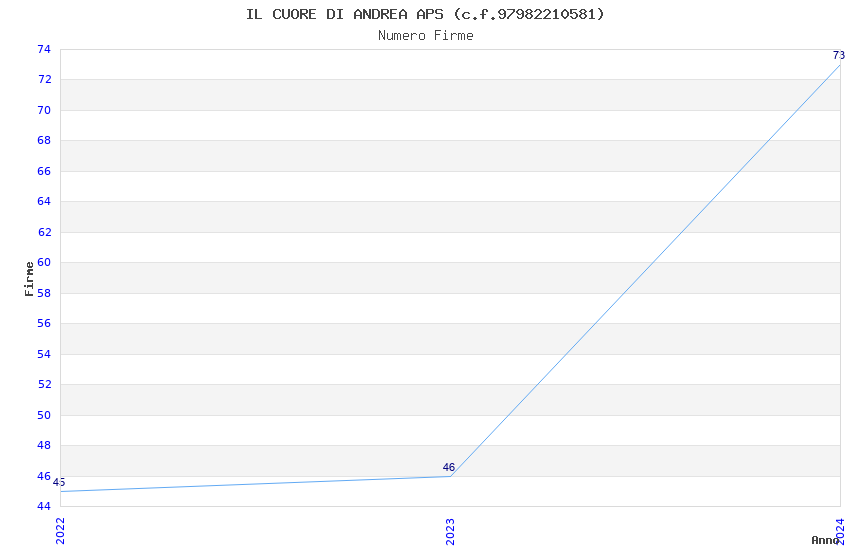This screenshot has width=850, height=550.
Task: Click the y-axis tick value 50
Action: click(44, 415)
